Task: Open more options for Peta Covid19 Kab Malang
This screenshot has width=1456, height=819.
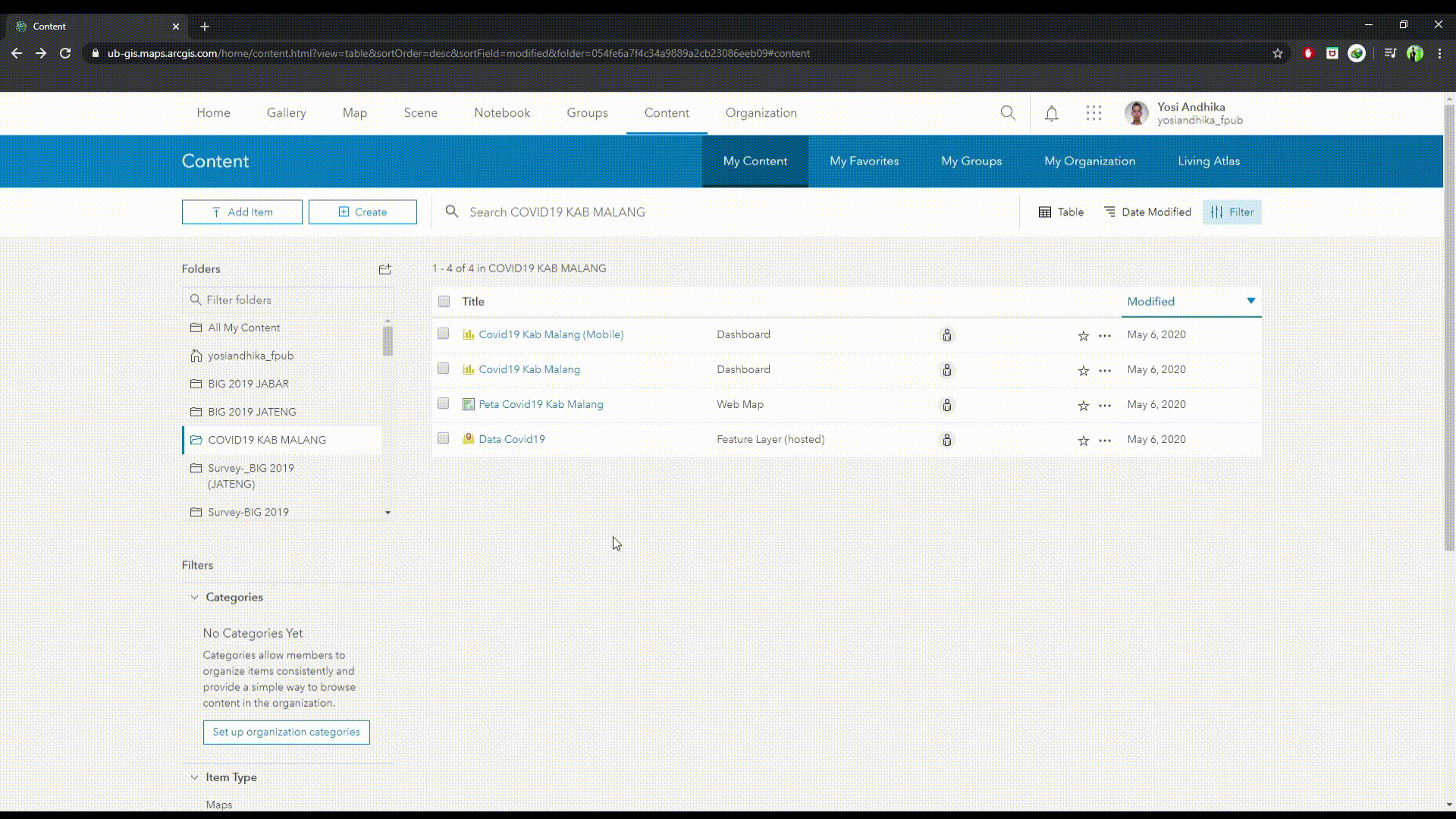Action: 1105,406
